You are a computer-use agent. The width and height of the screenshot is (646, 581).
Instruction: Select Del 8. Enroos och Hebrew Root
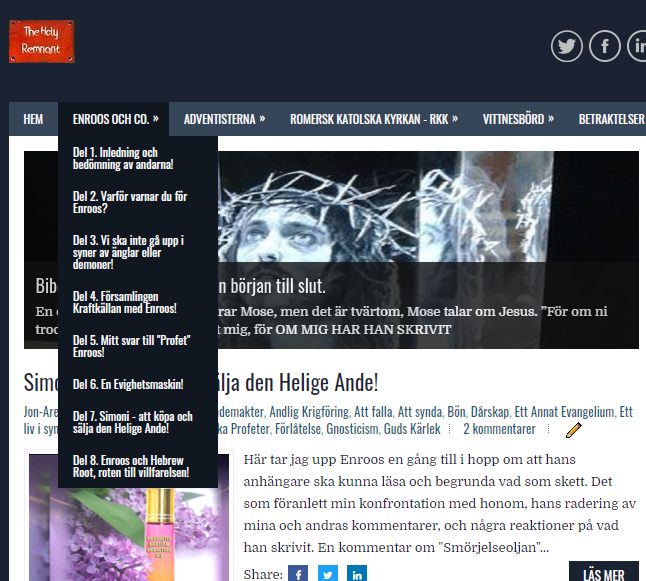click(131, 466)
